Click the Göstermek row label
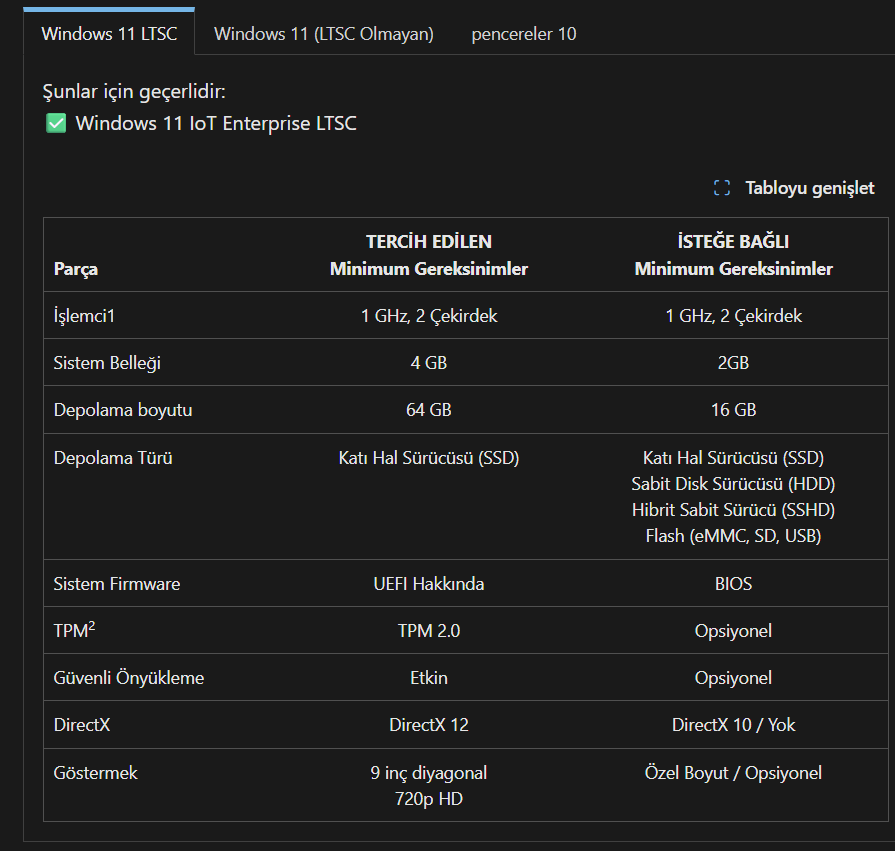 96,773
